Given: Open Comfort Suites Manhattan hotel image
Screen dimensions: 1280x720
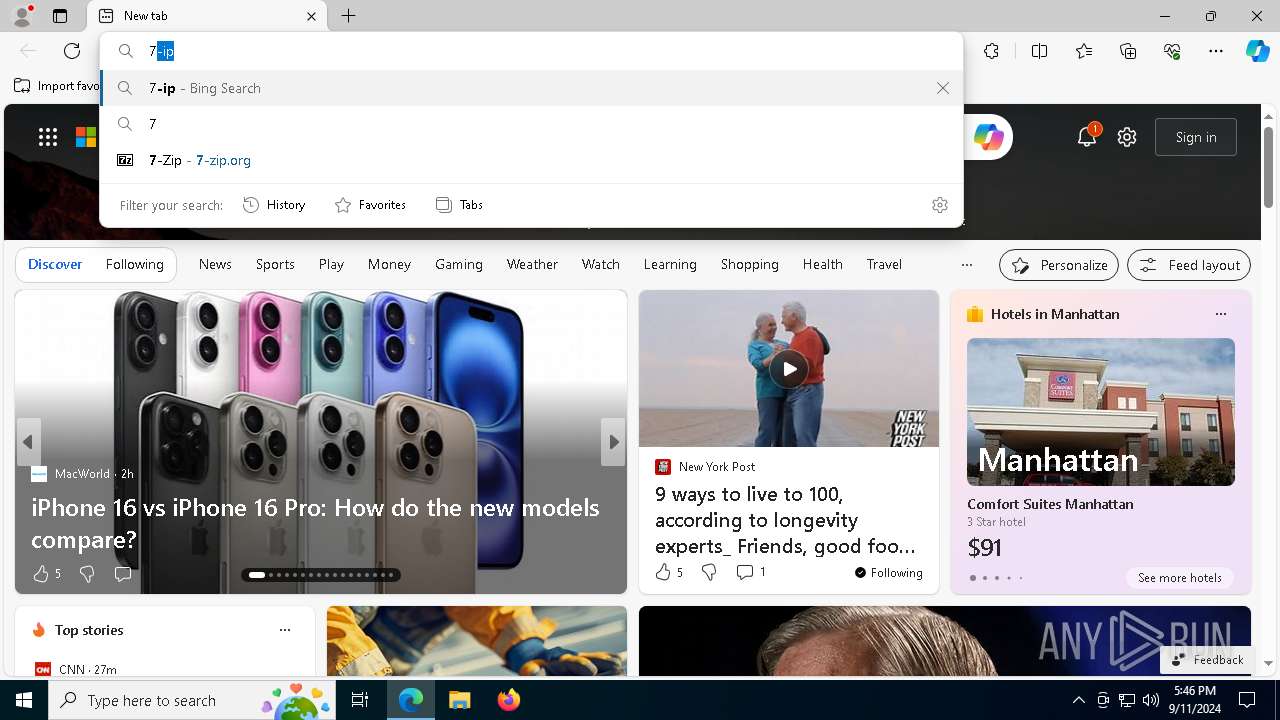Looking at the screenshot, I should 1101,412.
